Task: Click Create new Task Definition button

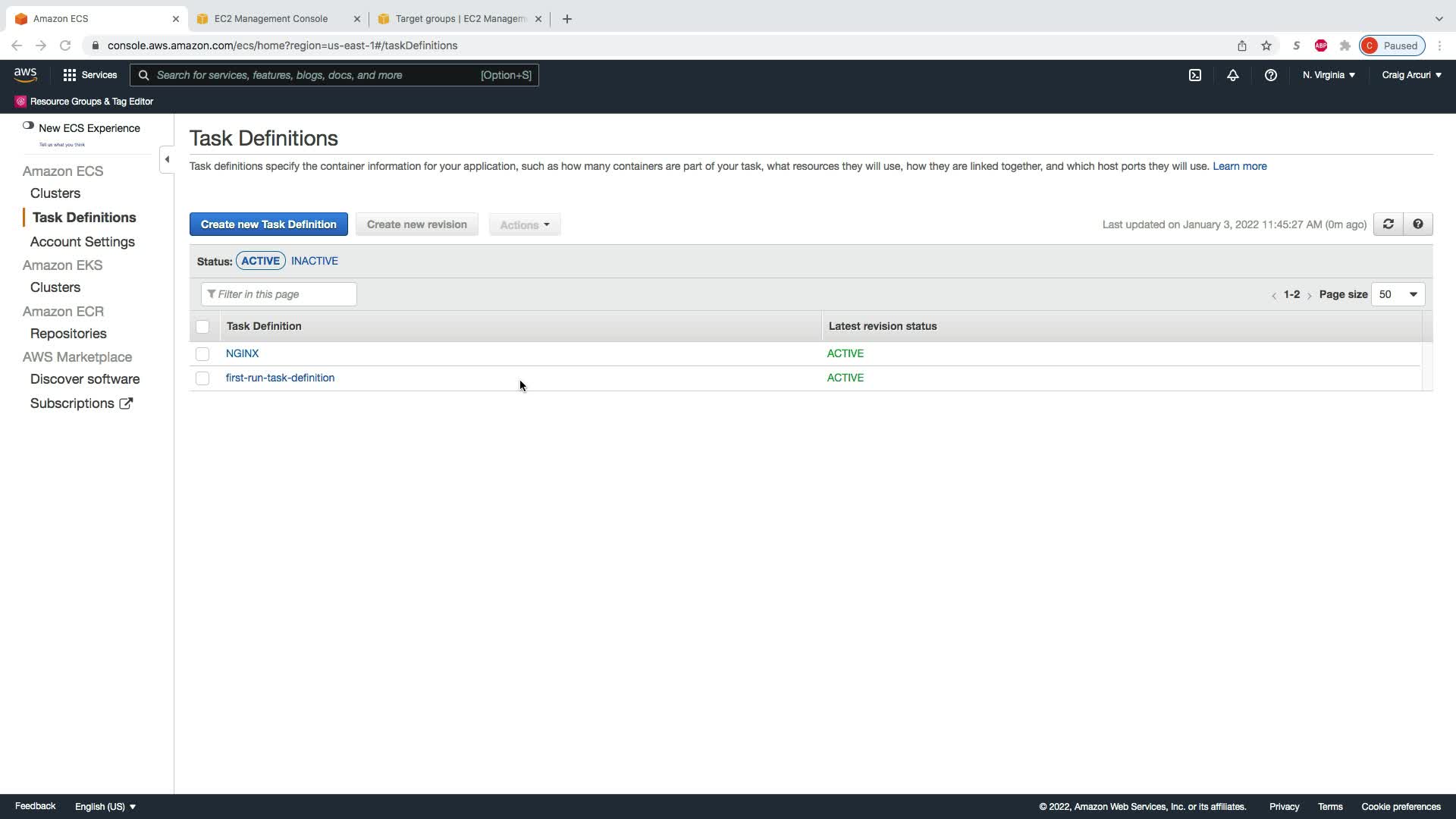Action: [x=268, y=224]
